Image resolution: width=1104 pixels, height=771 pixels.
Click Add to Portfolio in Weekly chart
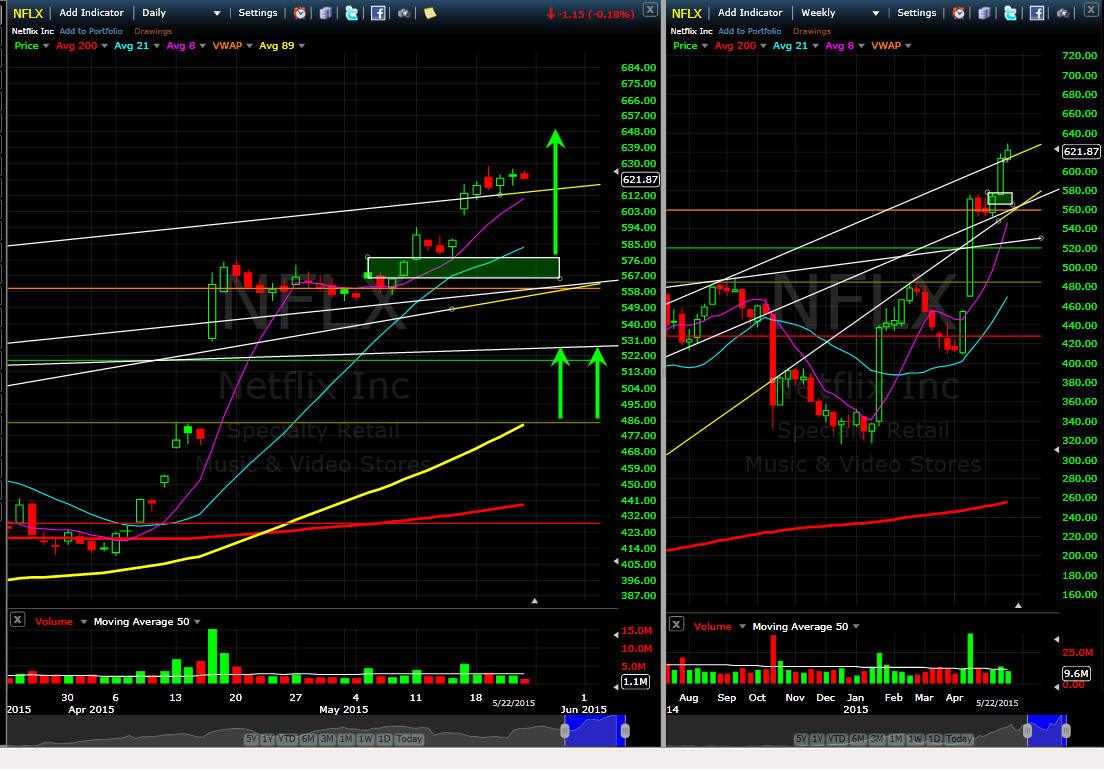750,31
